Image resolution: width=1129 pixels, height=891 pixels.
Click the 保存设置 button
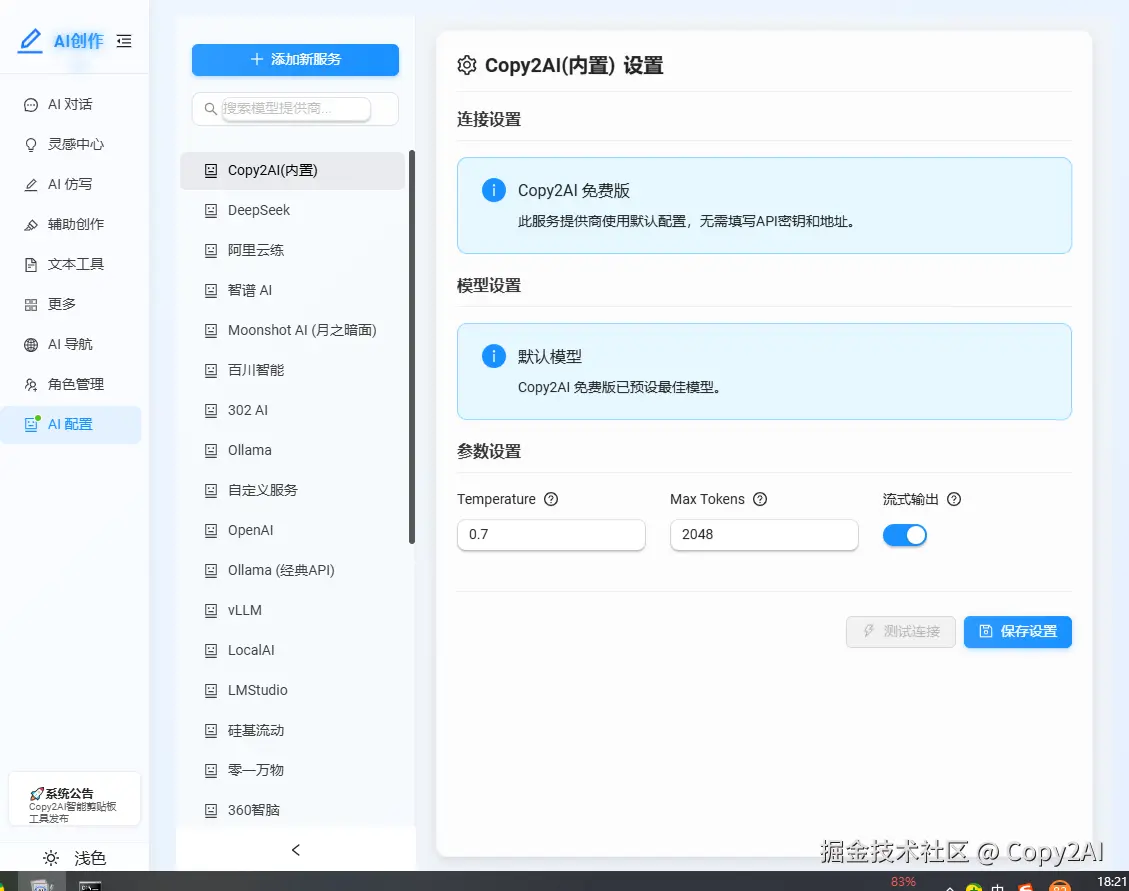pyautogui.click(x=1017, y=632)
